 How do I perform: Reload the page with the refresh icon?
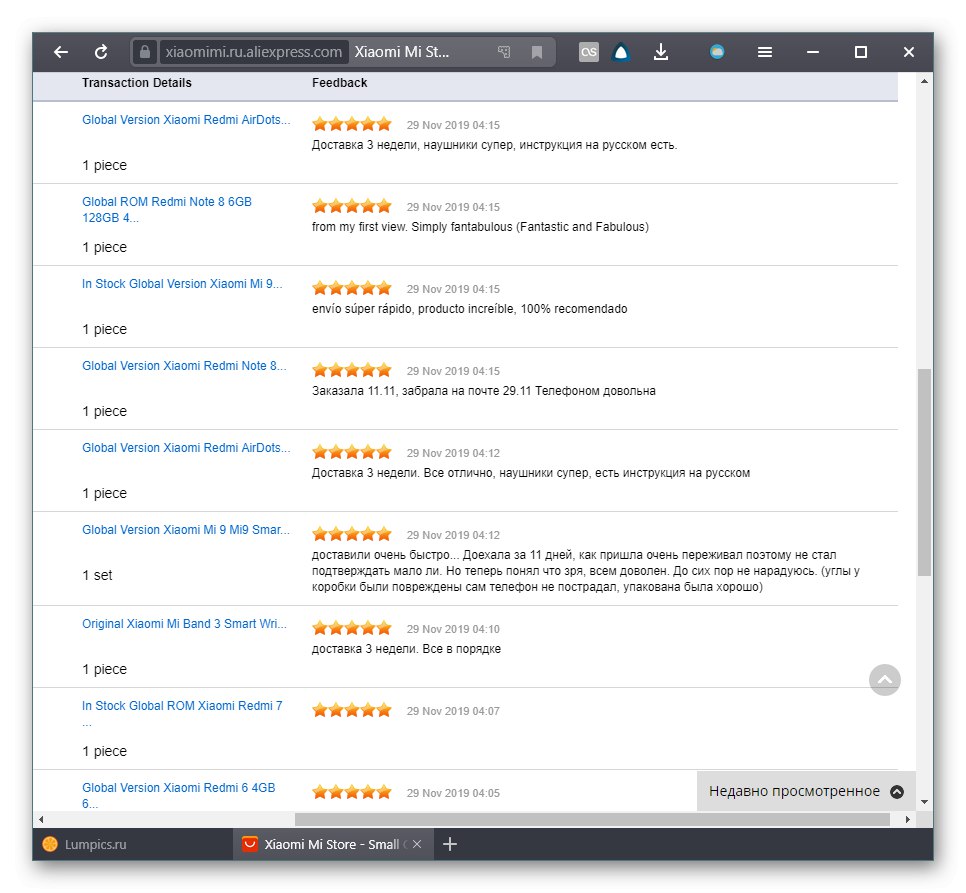101,52
